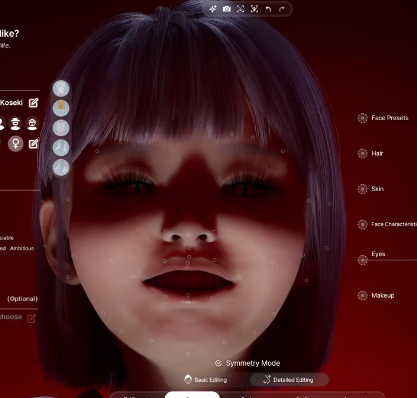Image resolution: width=417 pixels, height=398 pixels.
Task: Select the top outfit thumbnail
Action: [x=61, y=89]
